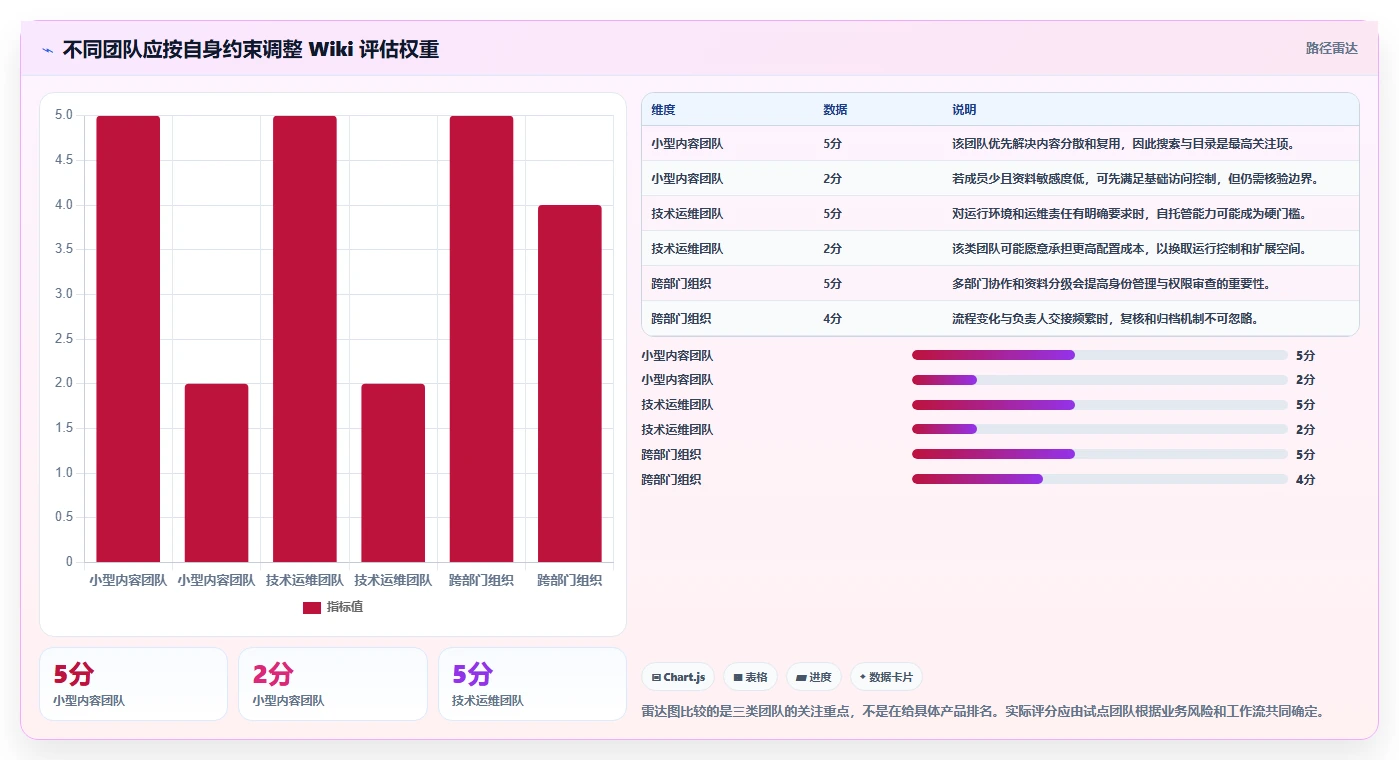The width and height of the screenshot is (1399, 760).
Task: Sort by the 维度 column header
Action: tap(663, 110)
